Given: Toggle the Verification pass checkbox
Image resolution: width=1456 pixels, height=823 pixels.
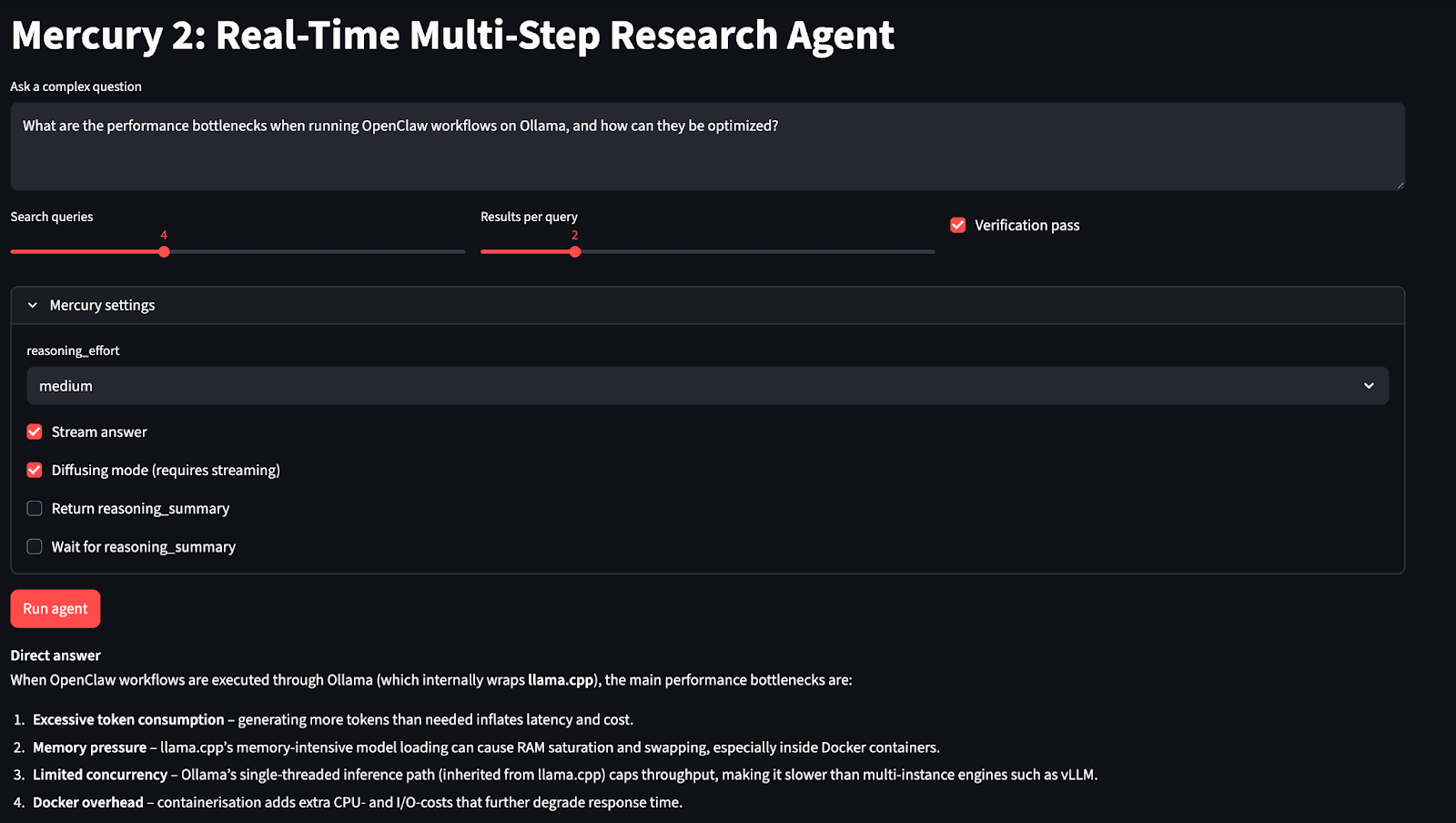Looking at the screenshot, I should tap(958, 225).
